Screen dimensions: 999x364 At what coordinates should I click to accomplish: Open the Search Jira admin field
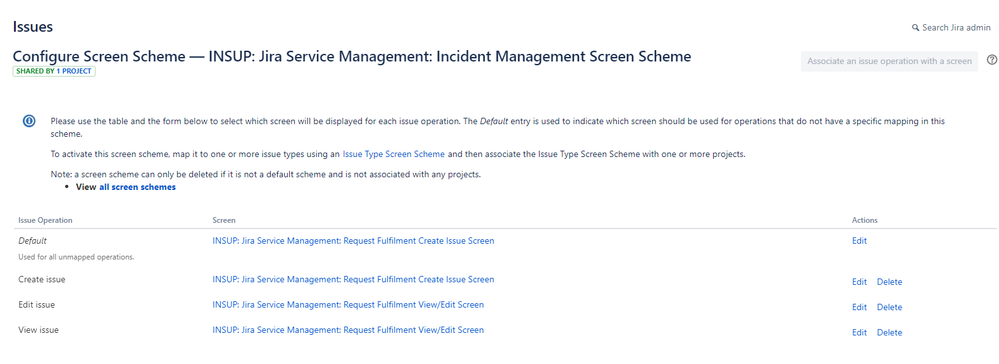(x=951, y=28)
